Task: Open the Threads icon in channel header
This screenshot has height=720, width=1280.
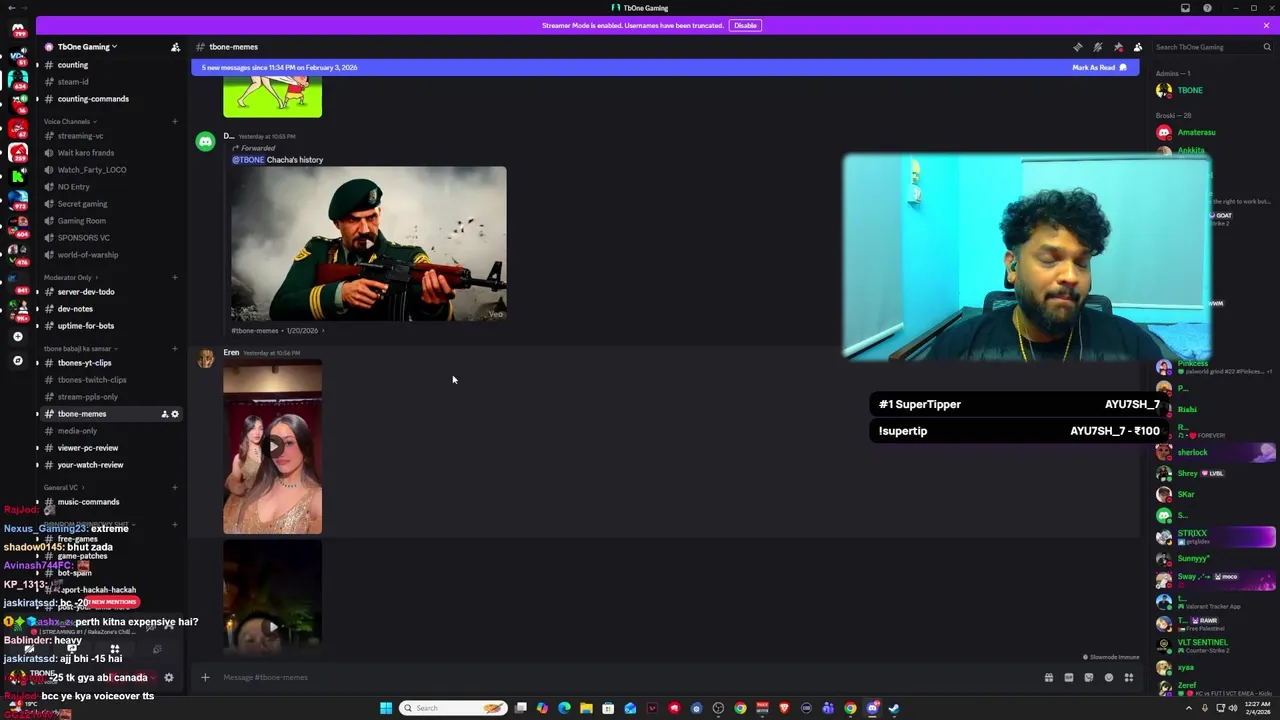Action: click(1077, 47)
